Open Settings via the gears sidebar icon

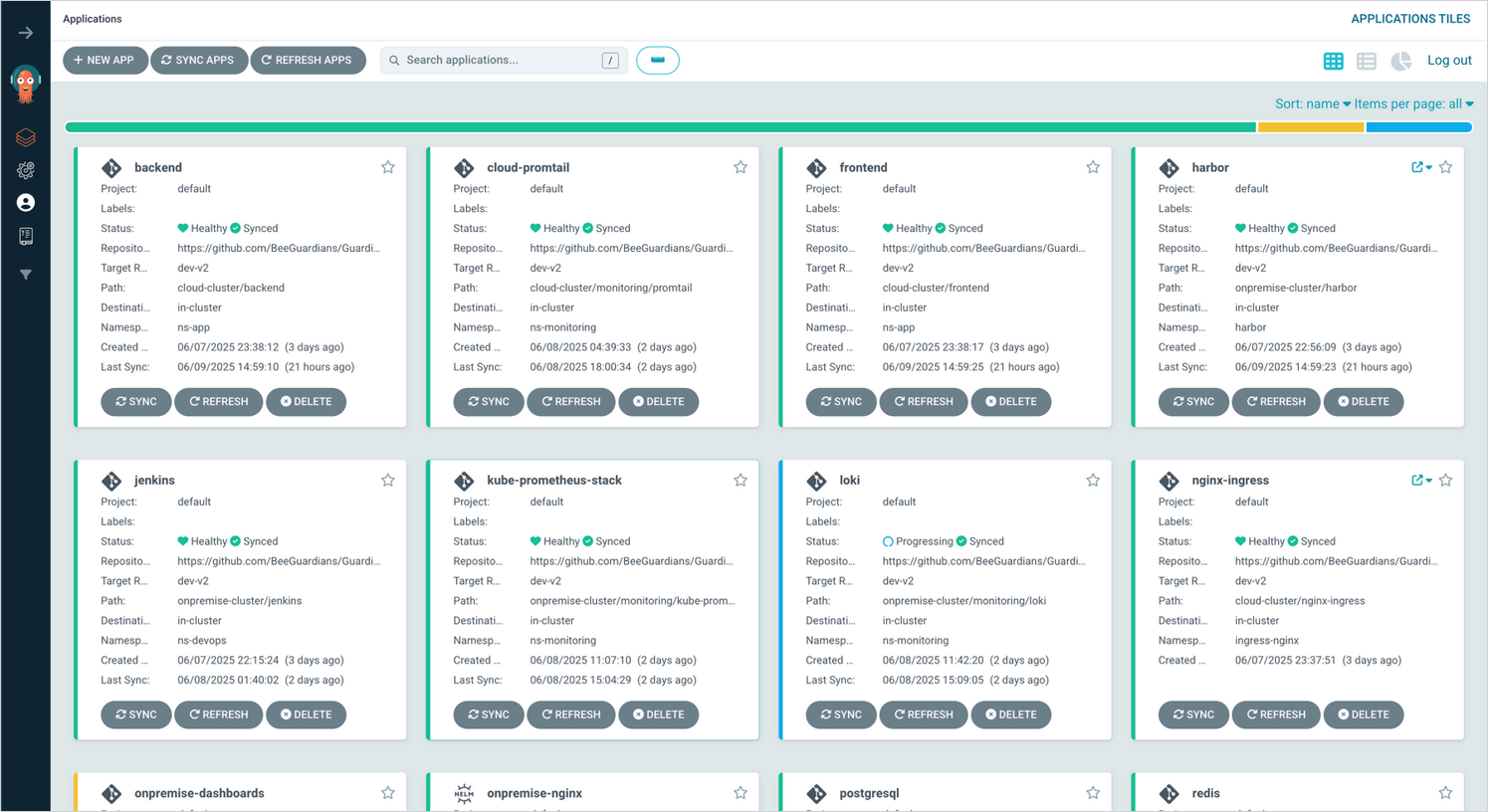(26, 170)
